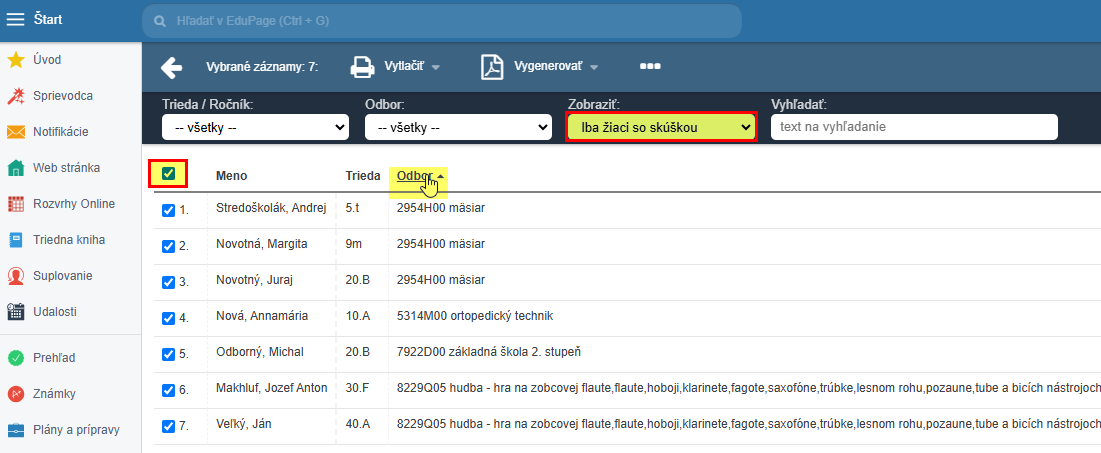1101x453 pixels.
Task: Open the Zobraziť dropdown showing Iba žiaci so skúškou
Action: pyautogui.click(x=661, y=127)
